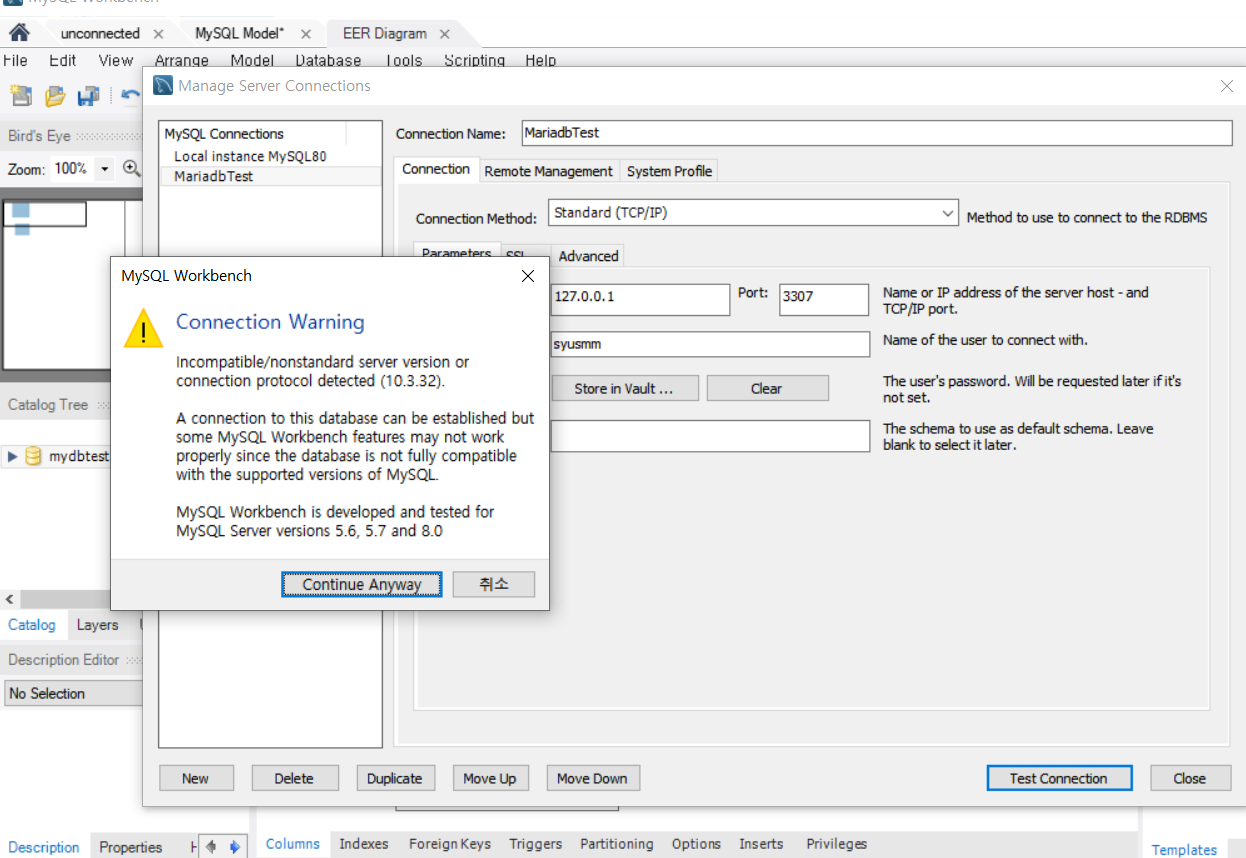Close the EER Diagram tab
Image resolution: width=1246 pixels, height=858 pixels.
(445, 34)
